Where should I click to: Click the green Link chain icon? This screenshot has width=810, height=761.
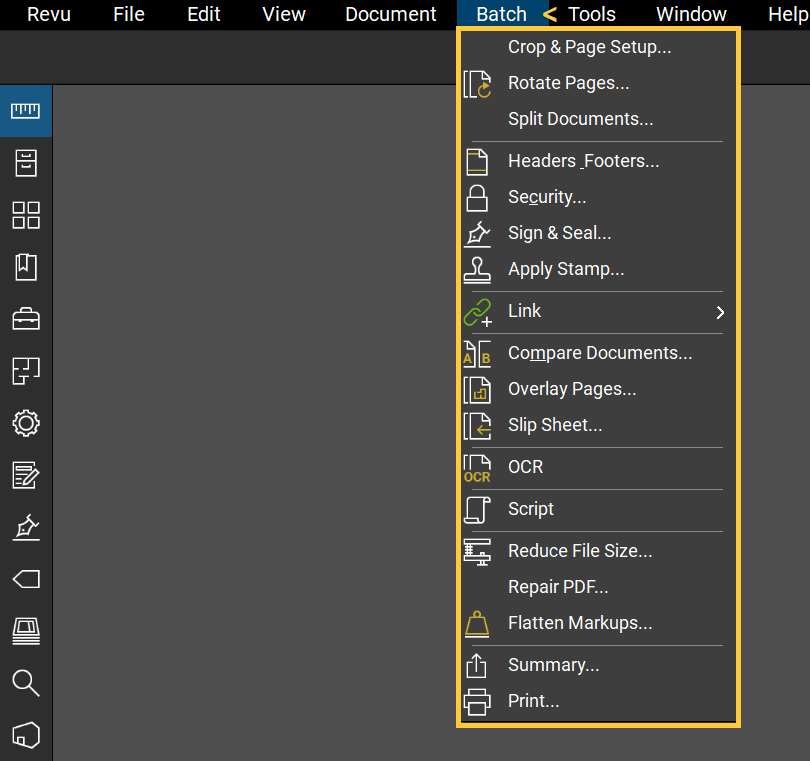(478, 313)
